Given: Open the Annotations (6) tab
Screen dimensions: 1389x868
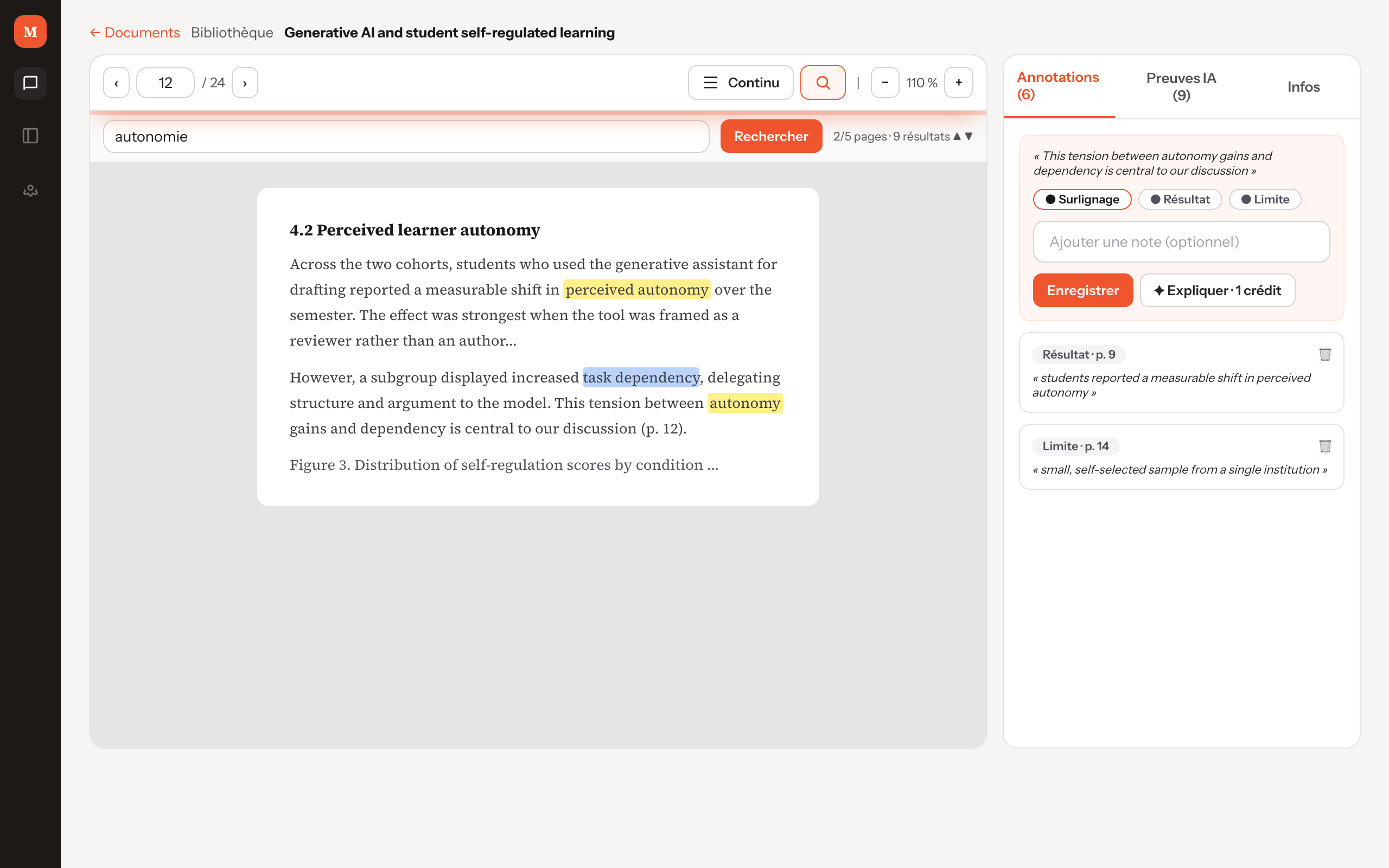Looking at the screenshot, I should [1059, 86].
